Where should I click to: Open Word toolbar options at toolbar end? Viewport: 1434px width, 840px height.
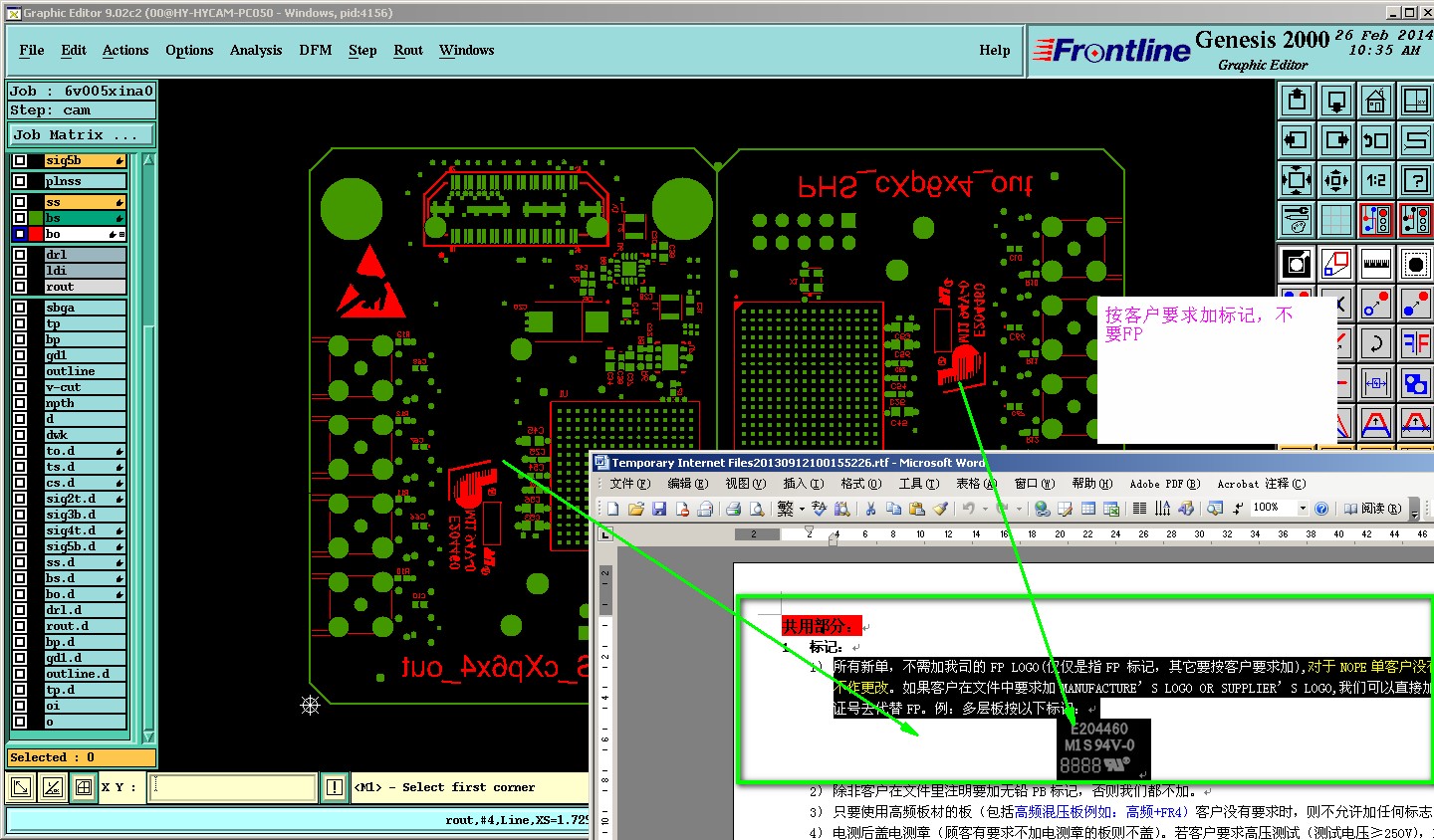tap(1415, 509)
